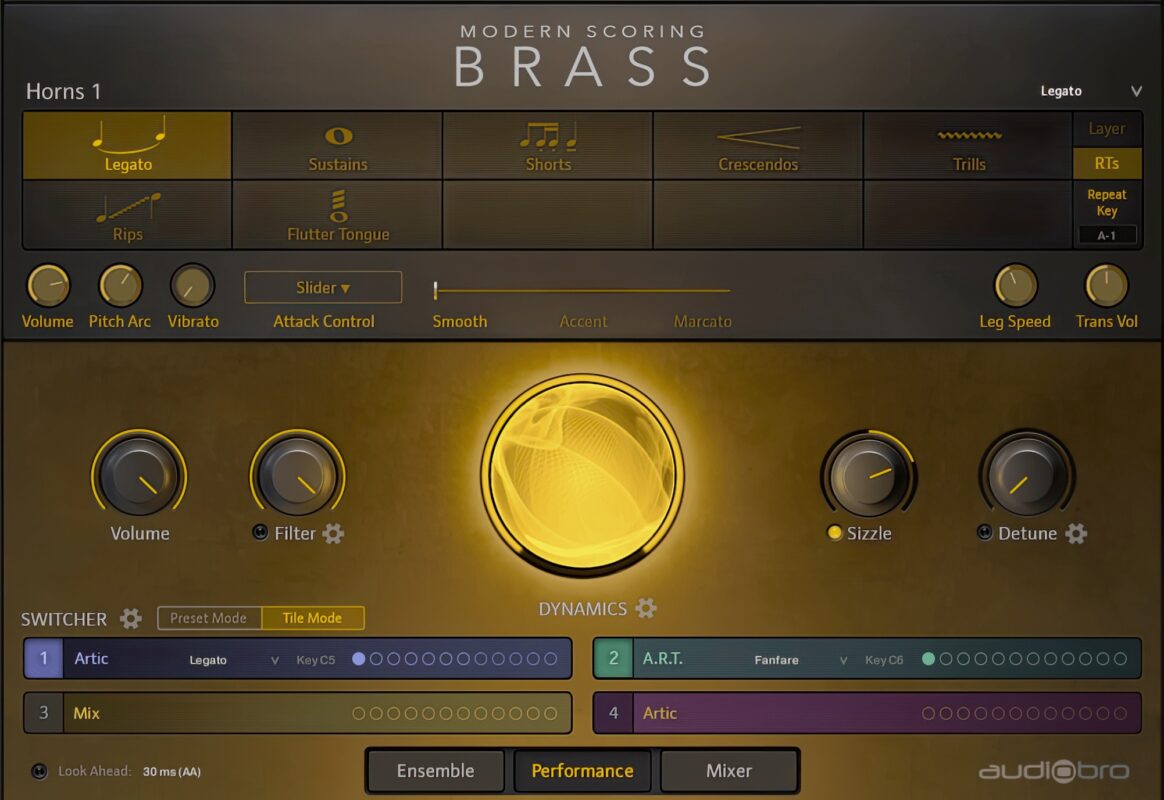
Task: Choose the Shorts articulation tile
Action: (548, 145)
